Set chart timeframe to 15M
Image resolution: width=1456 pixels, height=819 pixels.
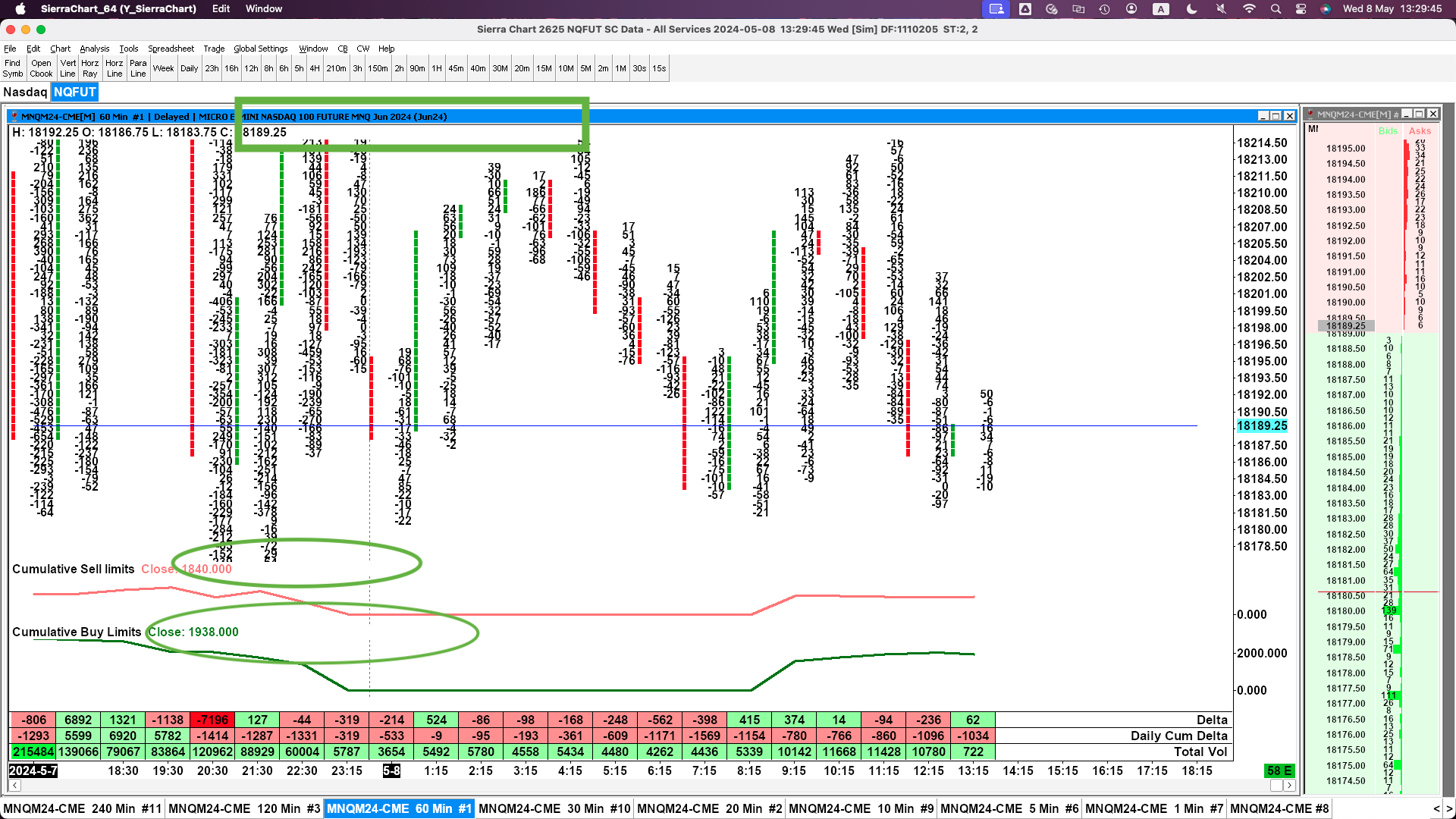tap(544, 68)
